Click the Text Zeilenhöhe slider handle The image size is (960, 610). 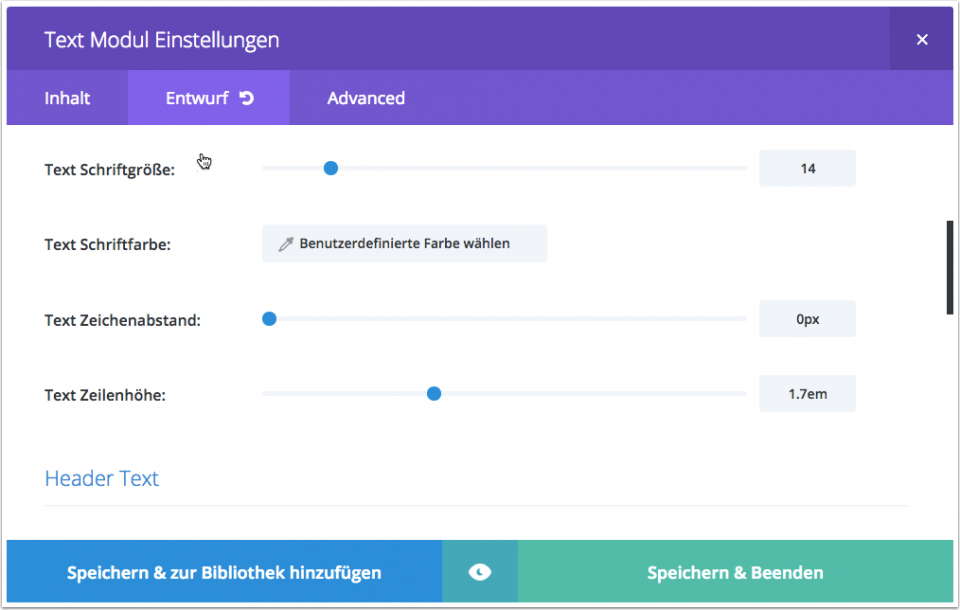(434, 394)
